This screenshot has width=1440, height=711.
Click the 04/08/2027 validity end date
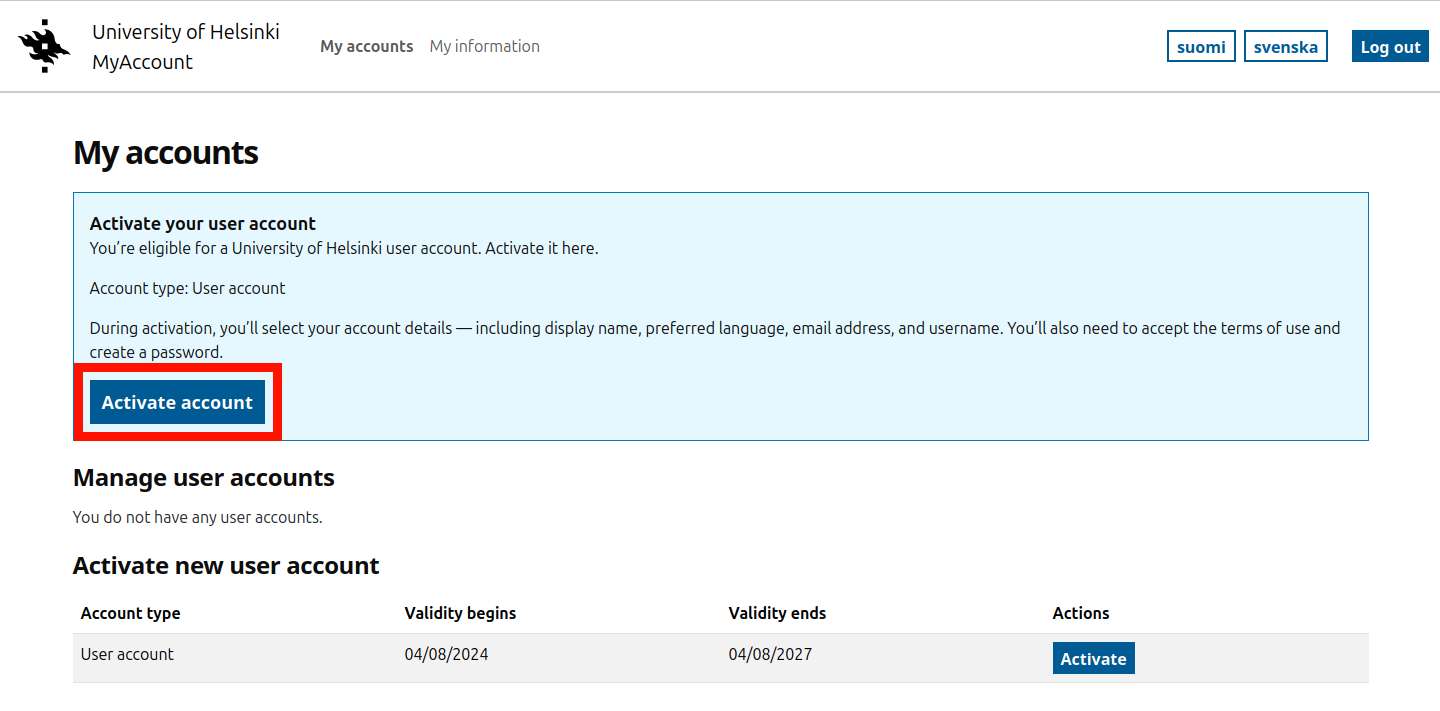click(x=770, y=655)
